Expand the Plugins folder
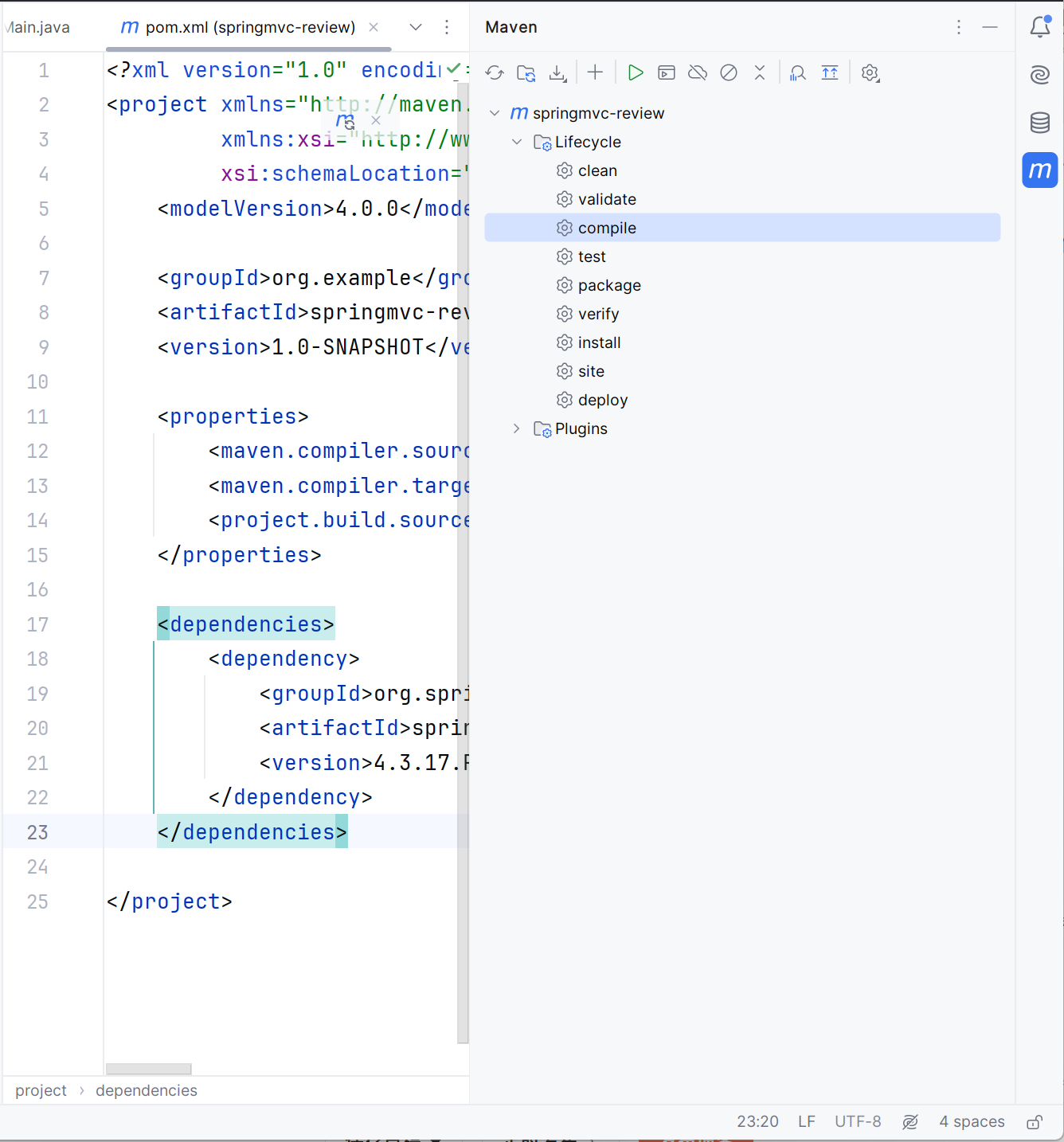 pyautogui.click(x=517, y=428)
